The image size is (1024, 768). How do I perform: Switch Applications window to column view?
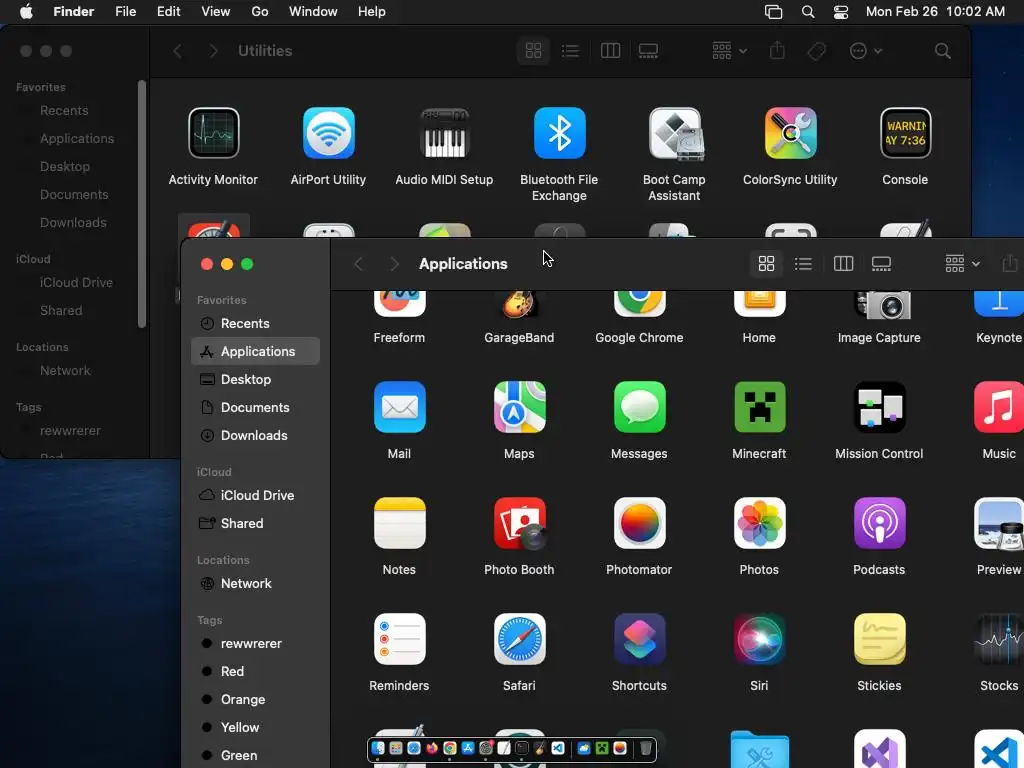843,264
